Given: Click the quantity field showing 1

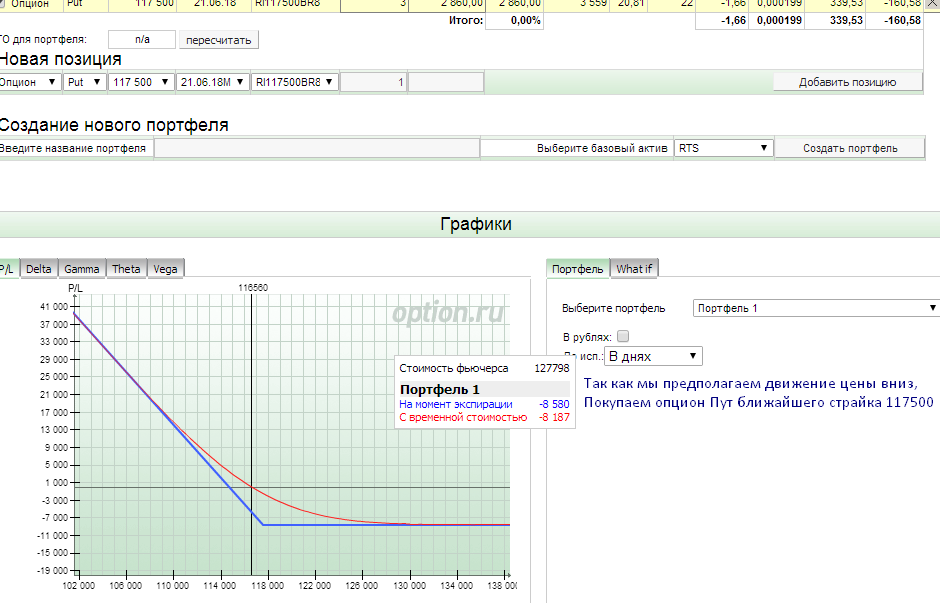Looking at the screenshot, I should click(x=373, y=82).
